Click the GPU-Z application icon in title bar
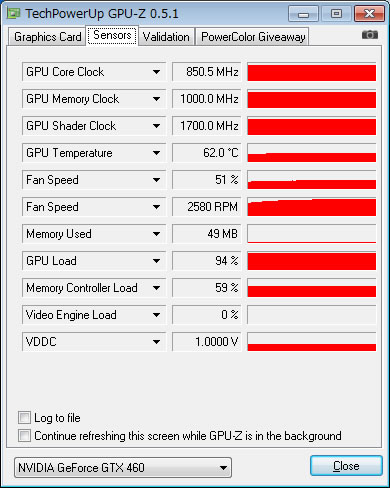 click(14, 13)
